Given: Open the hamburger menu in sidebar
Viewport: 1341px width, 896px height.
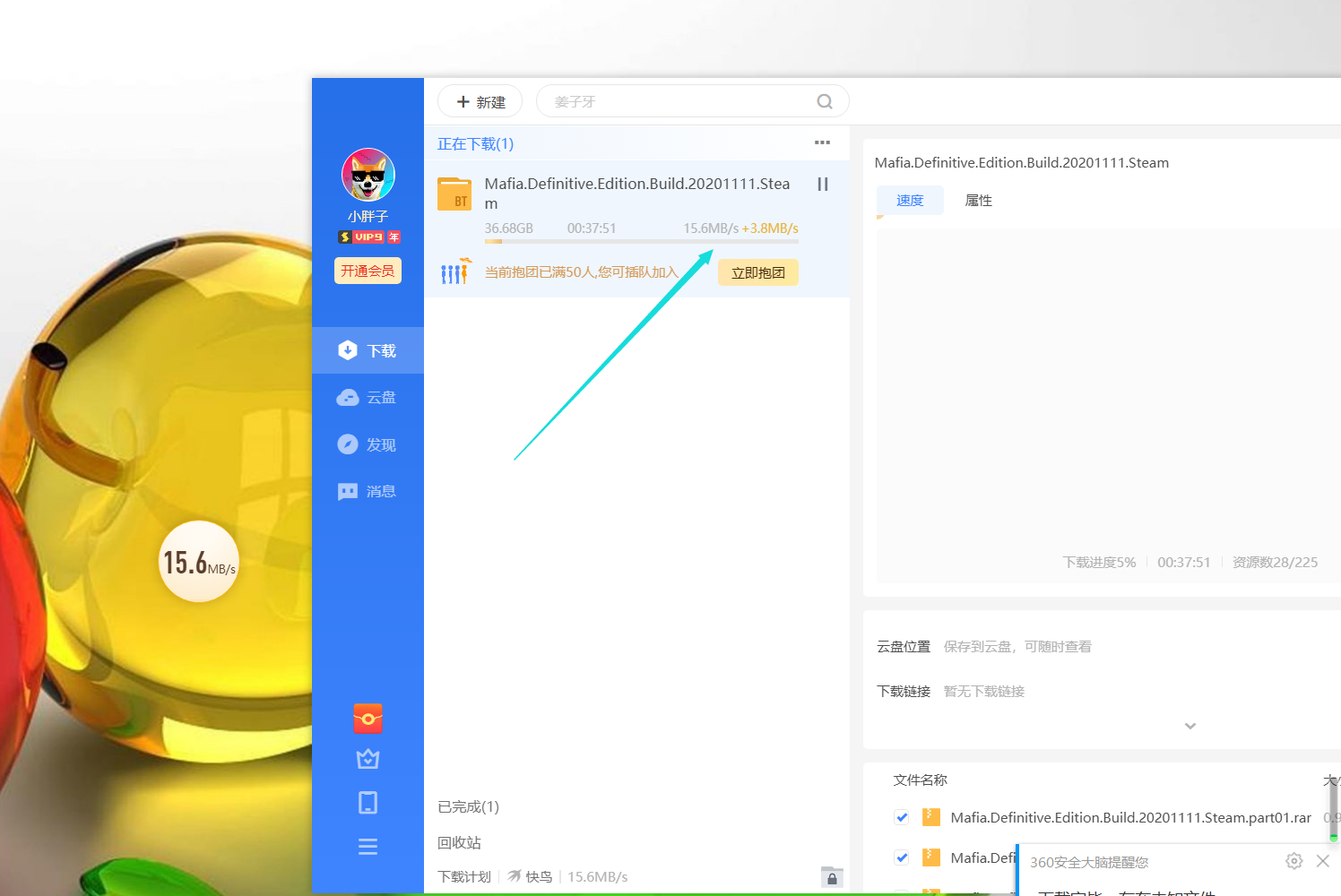Looking at the screenshot, I should [x=368, y=847].
